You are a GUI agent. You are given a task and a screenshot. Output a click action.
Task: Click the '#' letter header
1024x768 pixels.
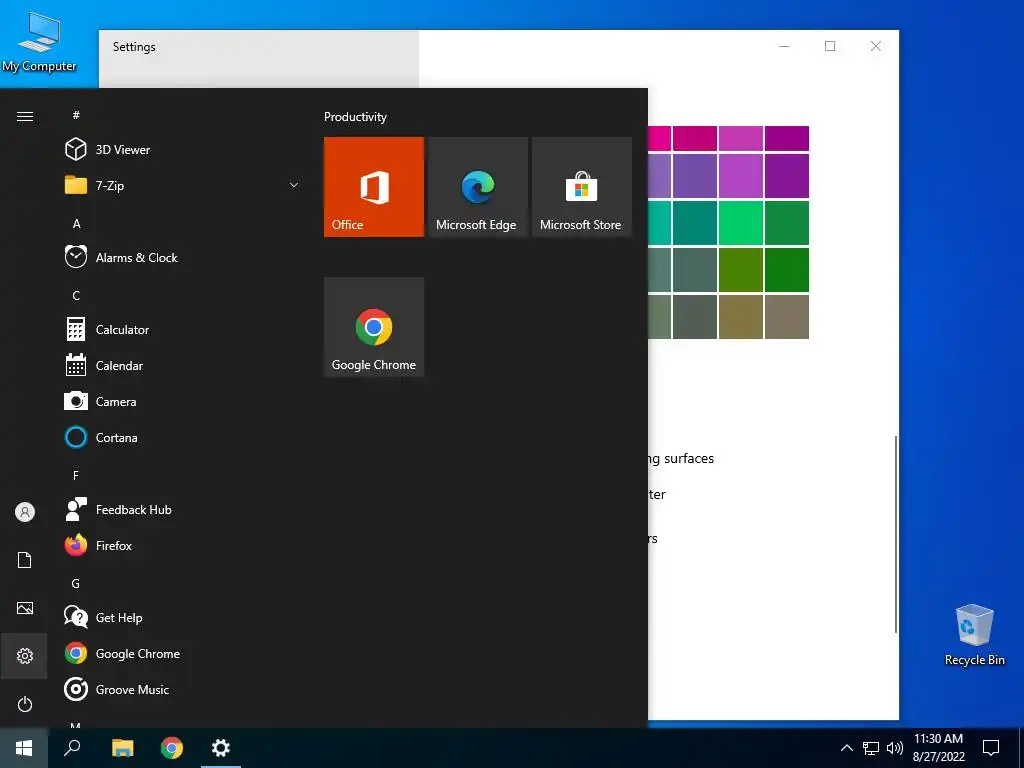tap(76, 115)
